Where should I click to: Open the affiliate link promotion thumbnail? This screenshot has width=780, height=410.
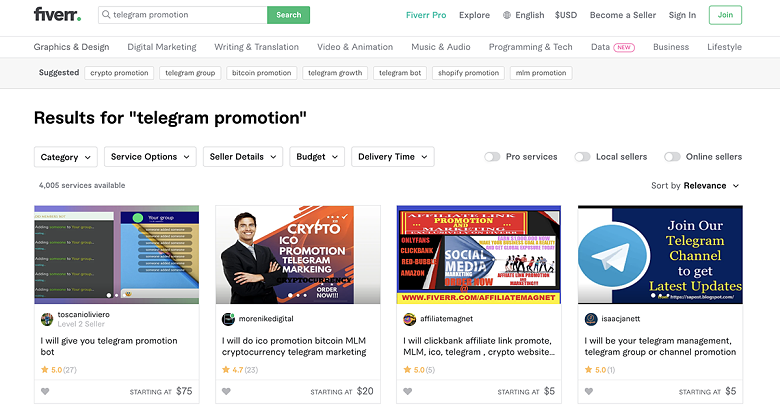tap(479, 255)
